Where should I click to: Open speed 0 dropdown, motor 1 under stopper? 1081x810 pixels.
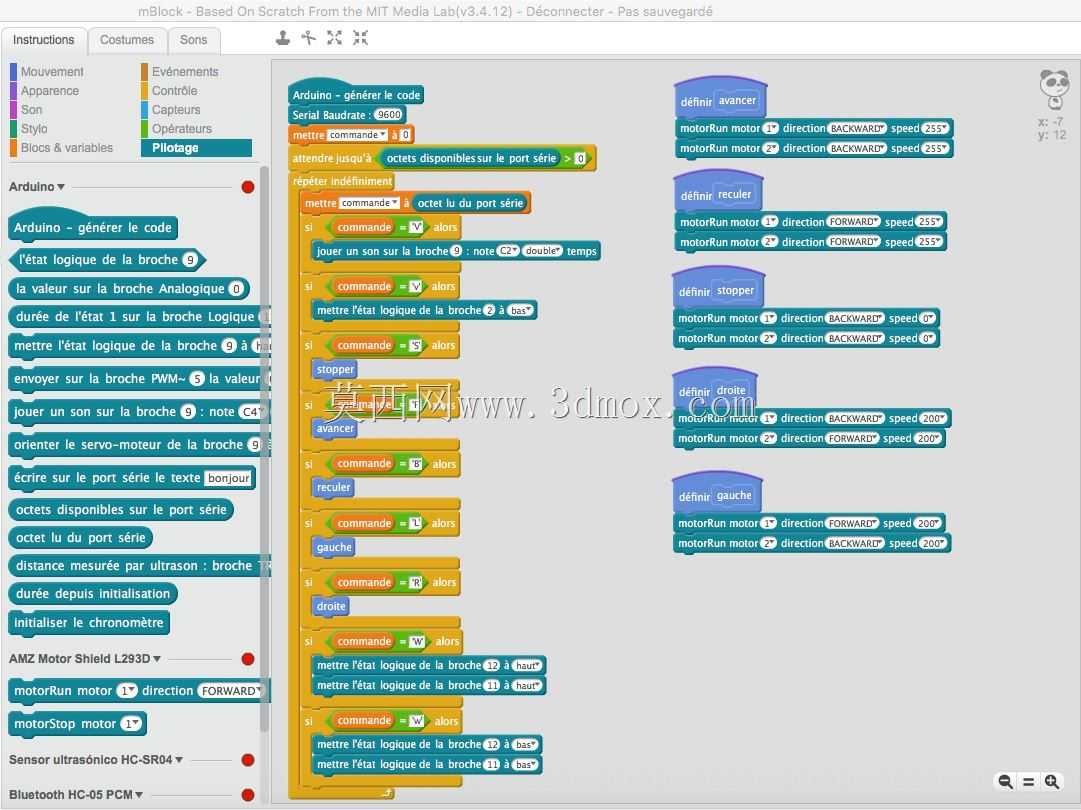928,318
